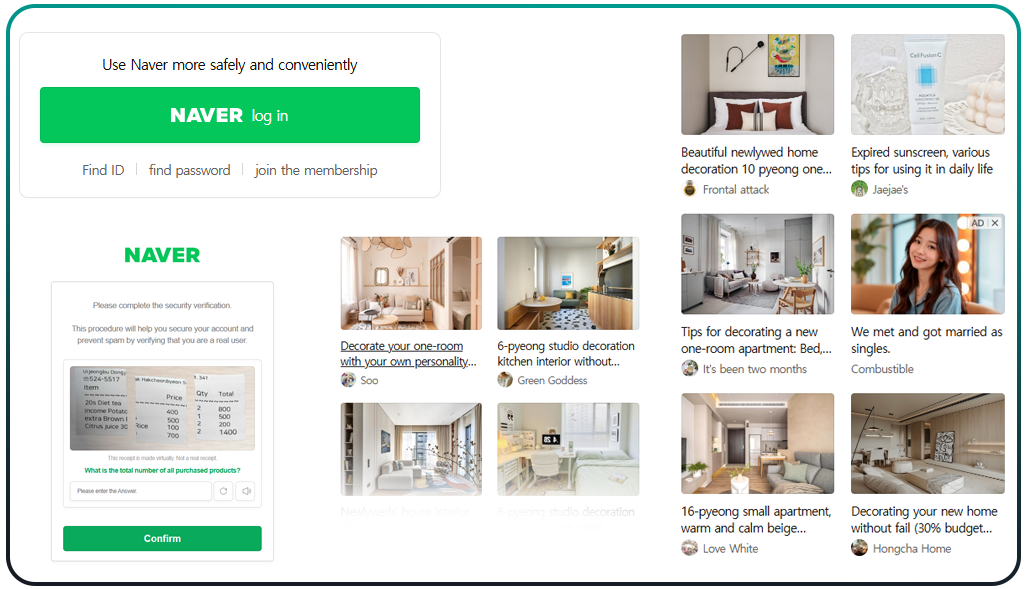Image resolution: width=1026 pixels, height=589 pixels.
Task: Open 16-pyeong small apartment article title
Action: point(756,520)
